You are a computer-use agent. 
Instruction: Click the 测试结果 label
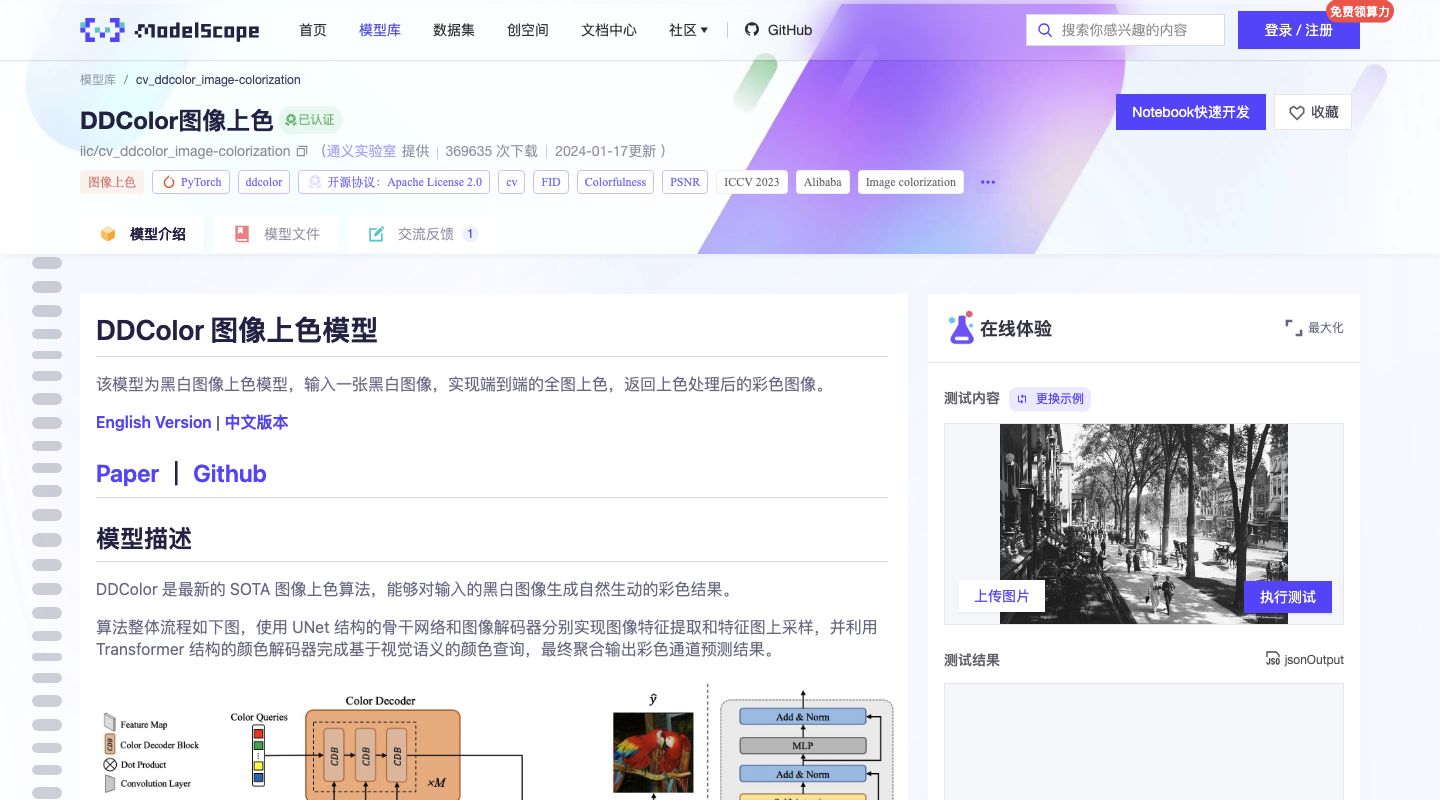tap(972, 660)
